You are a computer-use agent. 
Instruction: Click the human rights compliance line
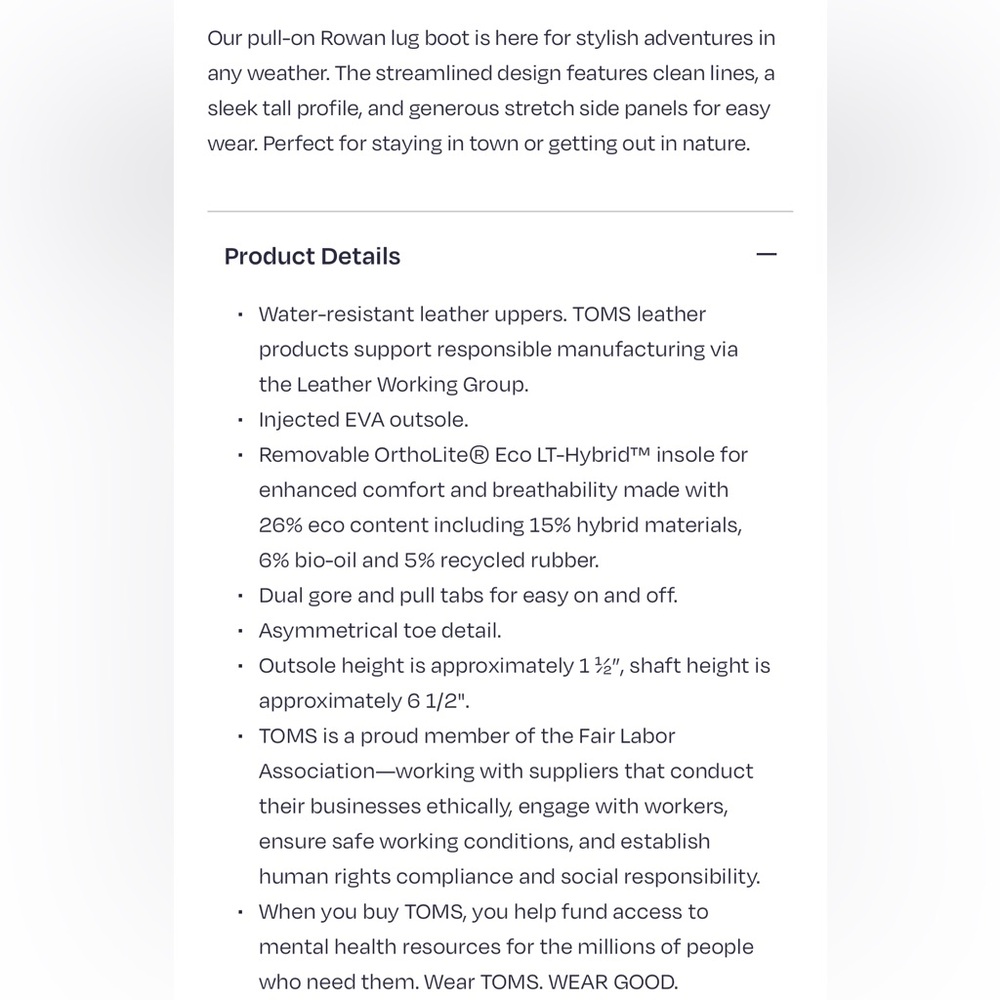(510, 876)
